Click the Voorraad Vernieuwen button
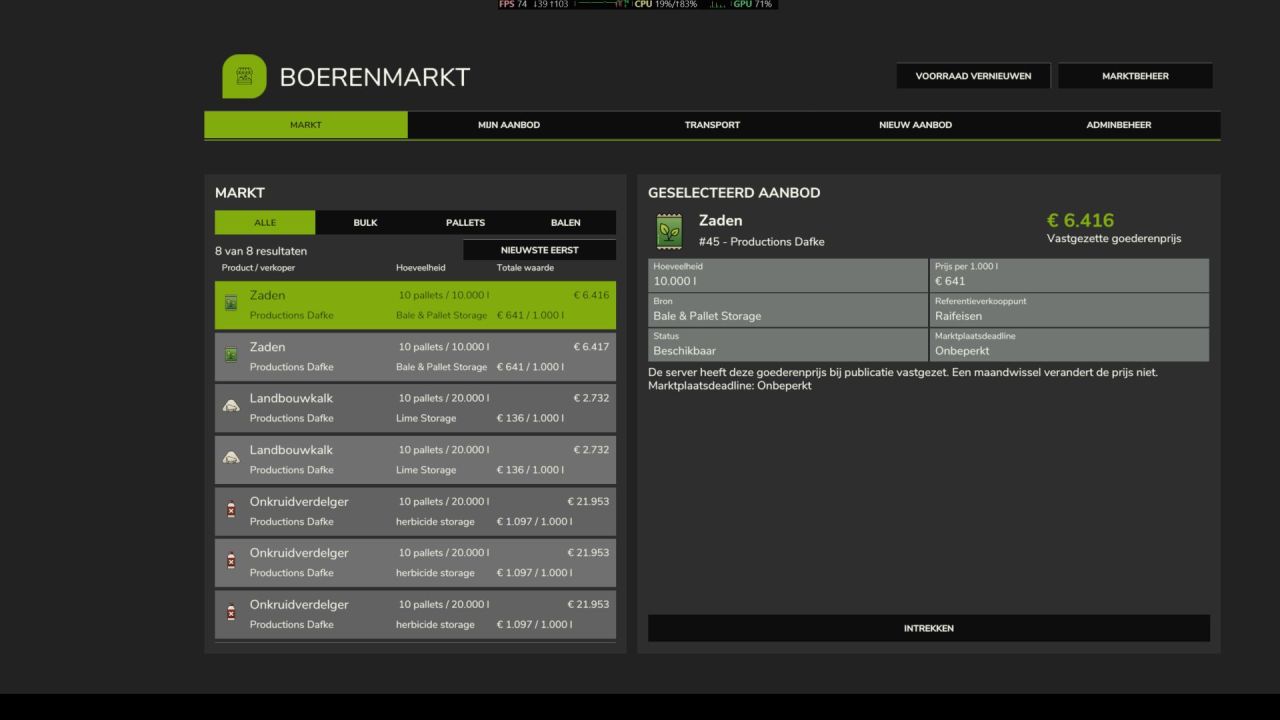This screenshot has width=1280, height=720. (973, 76)
